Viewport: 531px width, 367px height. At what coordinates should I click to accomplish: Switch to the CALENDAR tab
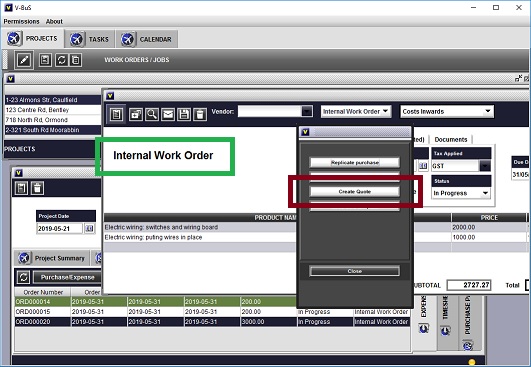click(x=147, y=39)
